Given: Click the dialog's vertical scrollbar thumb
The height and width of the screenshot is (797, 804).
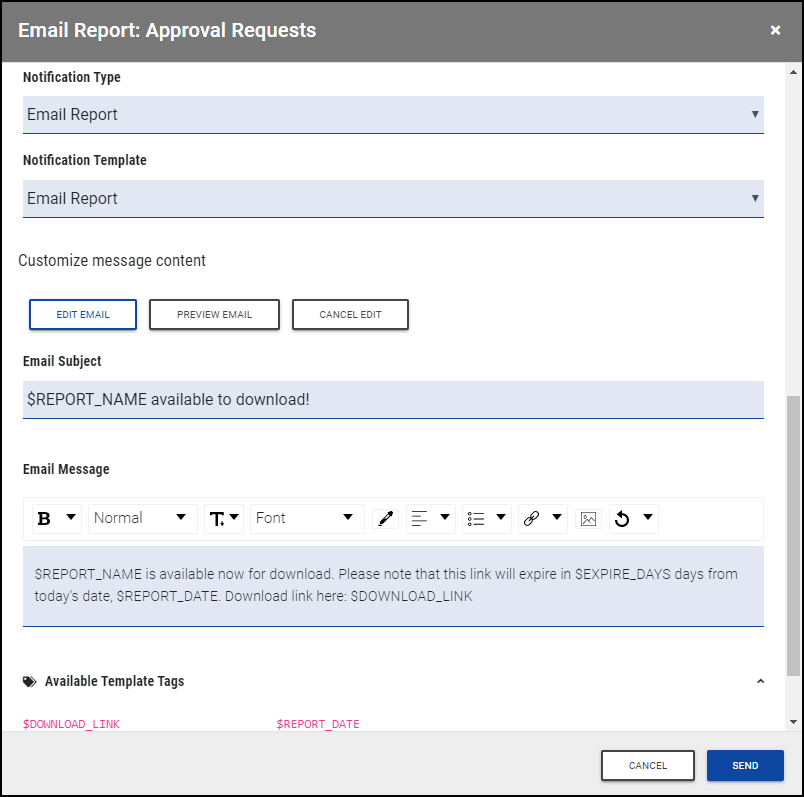Looking at the screenshot, I should [x=794, y=535].
